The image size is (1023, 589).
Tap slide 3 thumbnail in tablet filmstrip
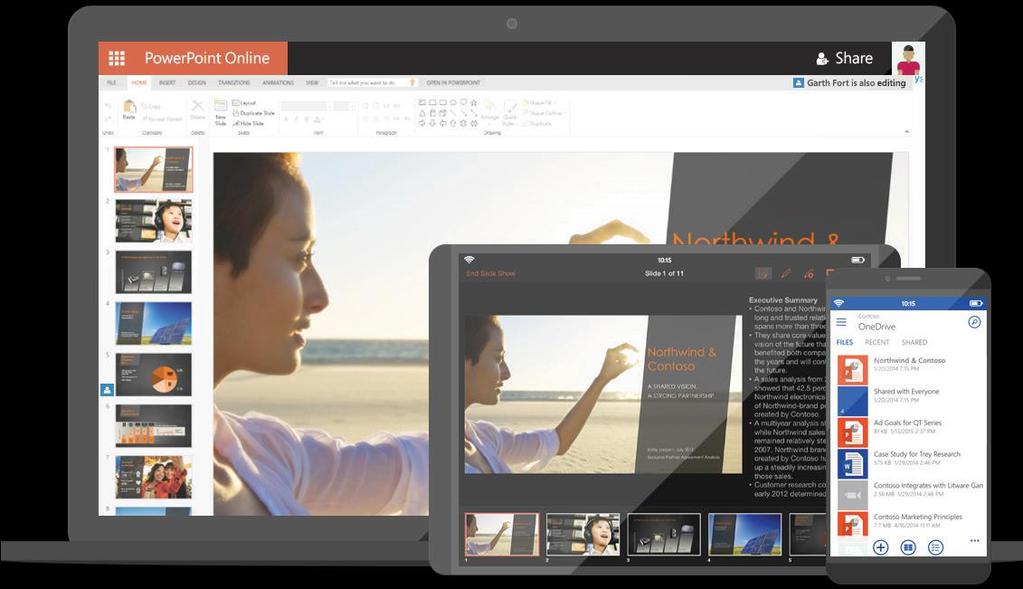[x=664, y=534]
